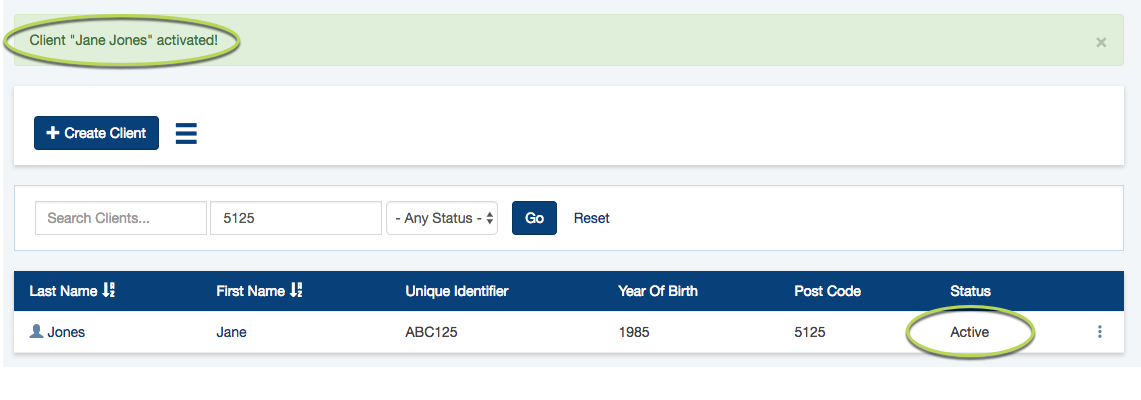The height and width of the screenshot is (400, 1141).
Task: Open the Jane first name link
Action: click(231, 332)
